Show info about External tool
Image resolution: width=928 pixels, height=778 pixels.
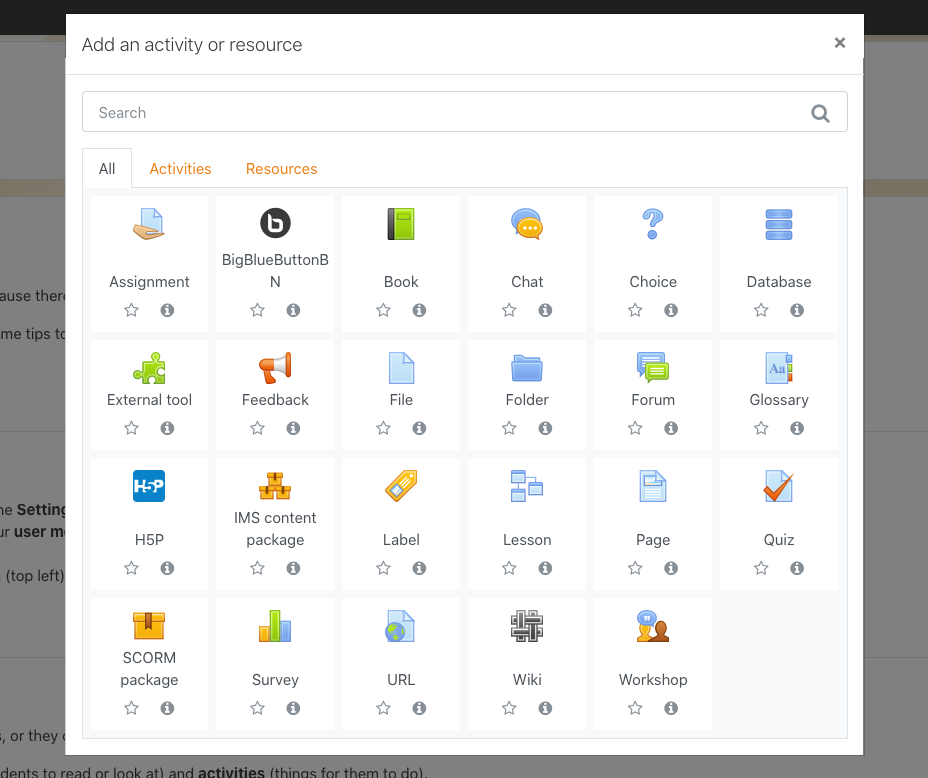click(x=167, y=427)
